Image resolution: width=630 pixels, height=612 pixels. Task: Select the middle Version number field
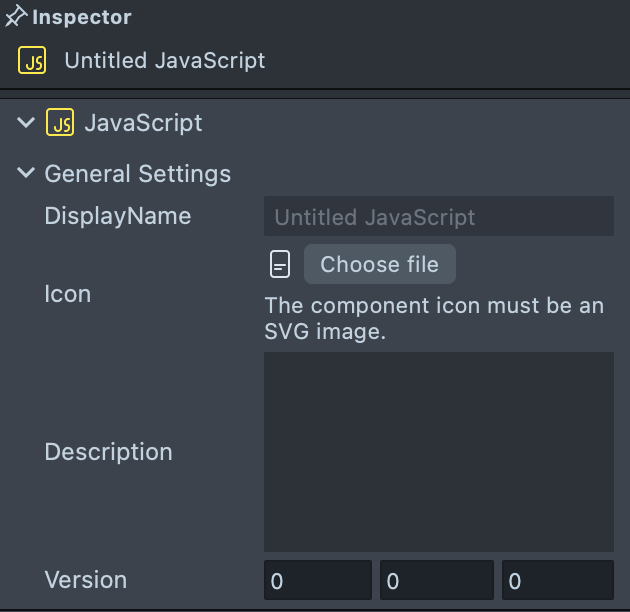point(436,581)
